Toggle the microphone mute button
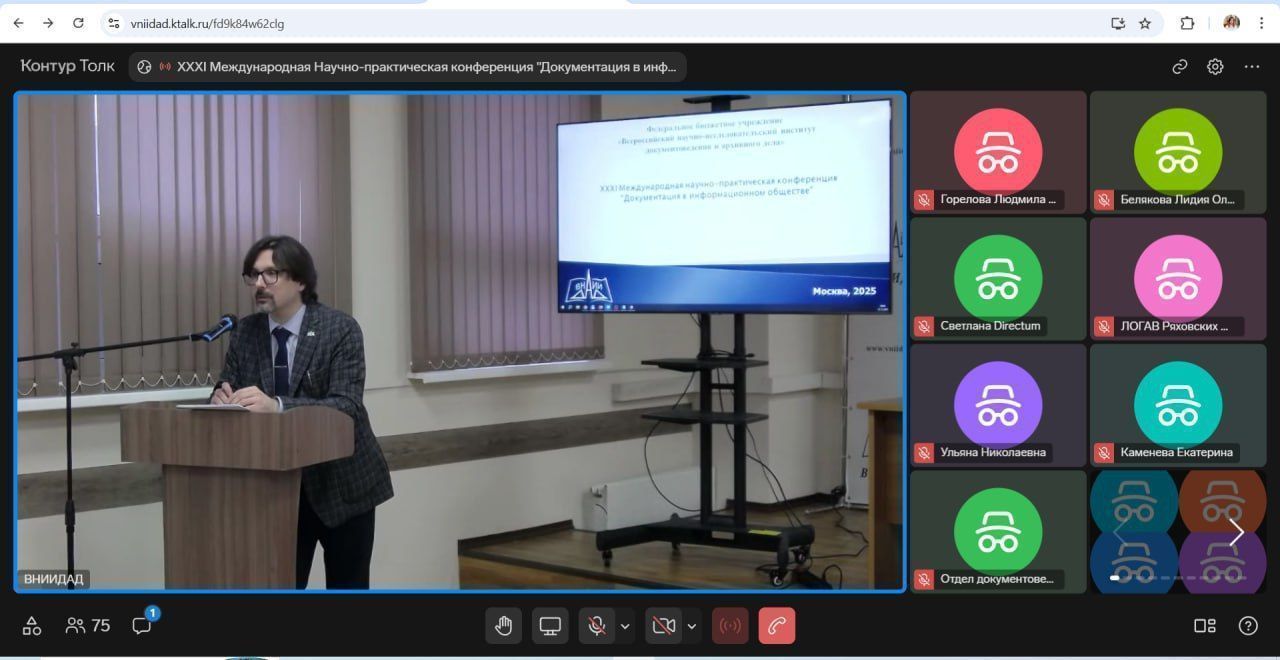The width and height of the screenshot is (1280, 660). point(597,626)
